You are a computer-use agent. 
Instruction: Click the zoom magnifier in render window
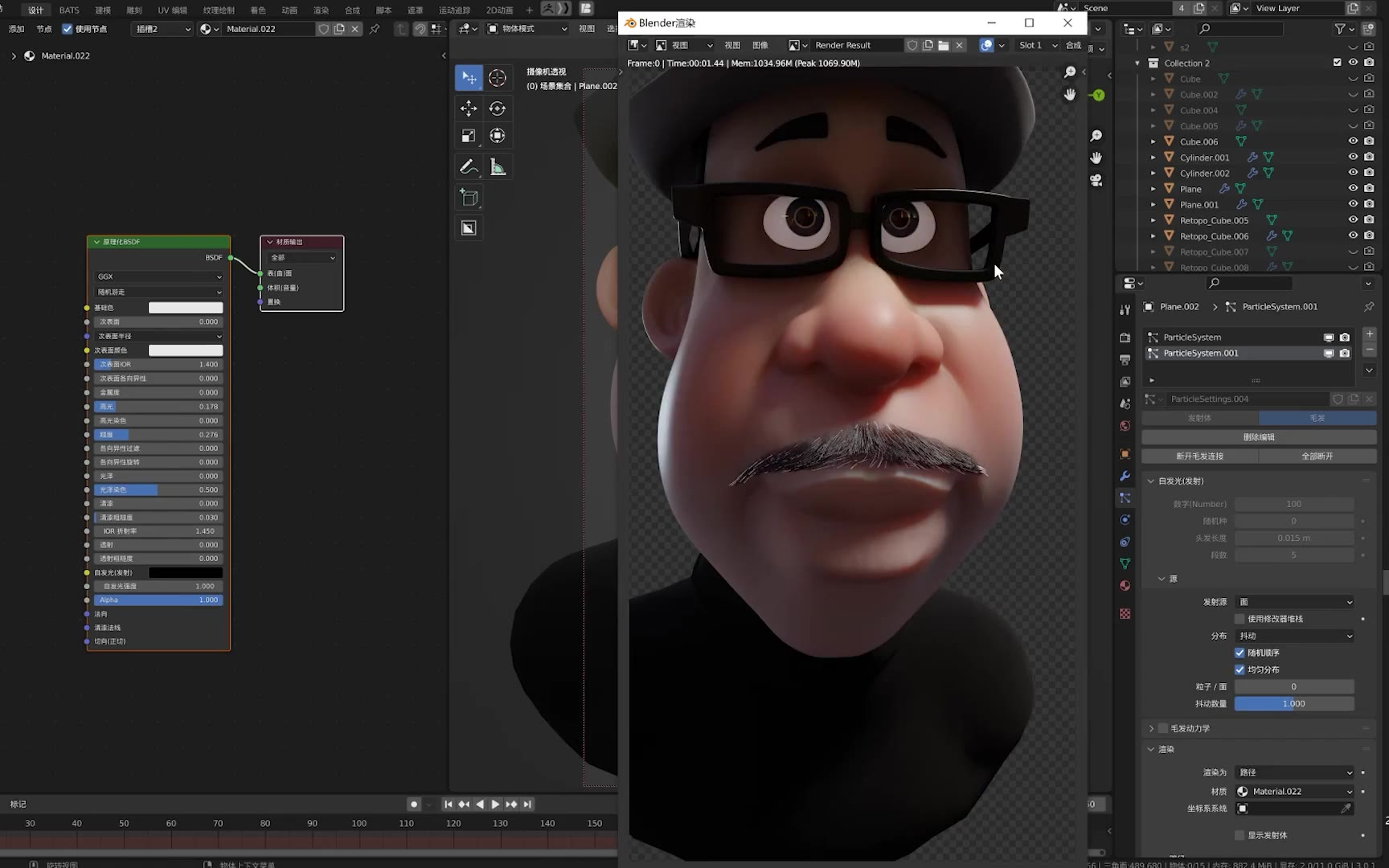(x=1070, y=72)
